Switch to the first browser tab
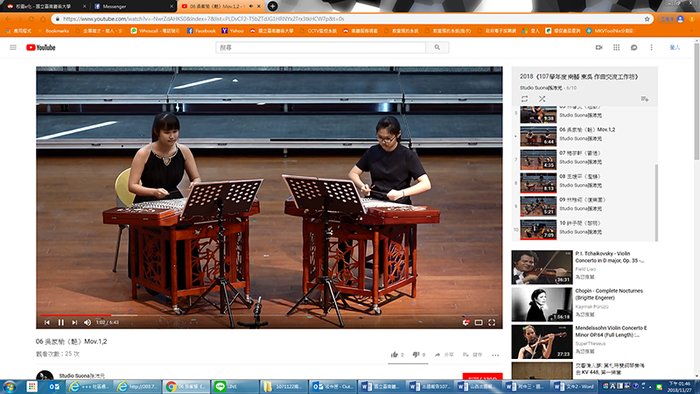700x394 pixels. 45,6
